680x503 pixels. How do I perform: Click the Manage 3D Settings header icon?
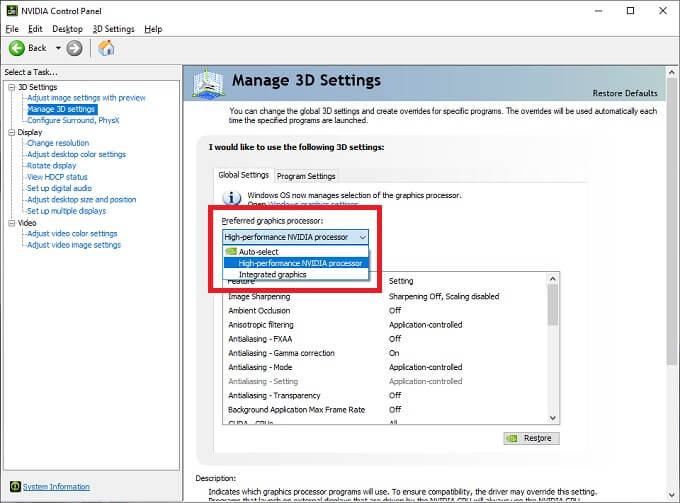pyautogui.click(x=207, y=84)
